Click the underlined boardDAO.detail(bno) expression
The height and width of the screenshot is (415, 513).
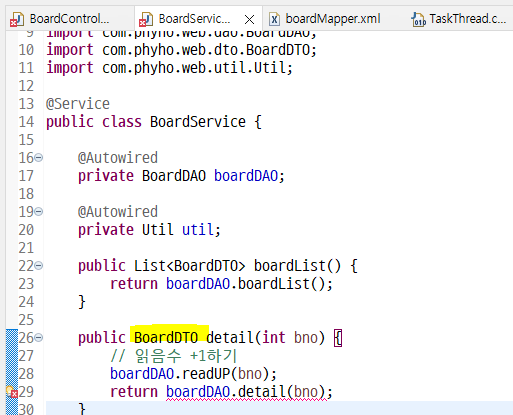pyautogui.click(x=246, y=392)
